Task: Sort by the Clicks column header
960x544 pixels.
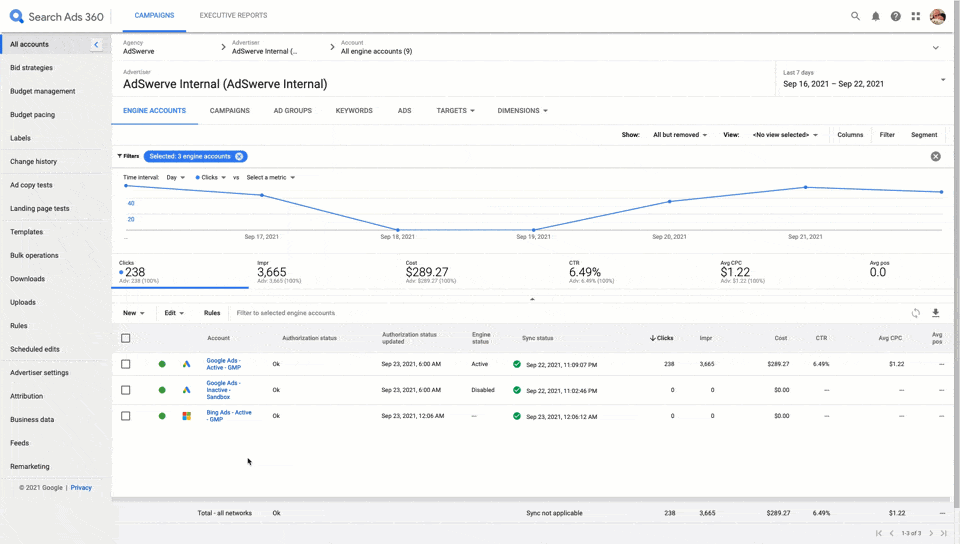Action: 661,338
